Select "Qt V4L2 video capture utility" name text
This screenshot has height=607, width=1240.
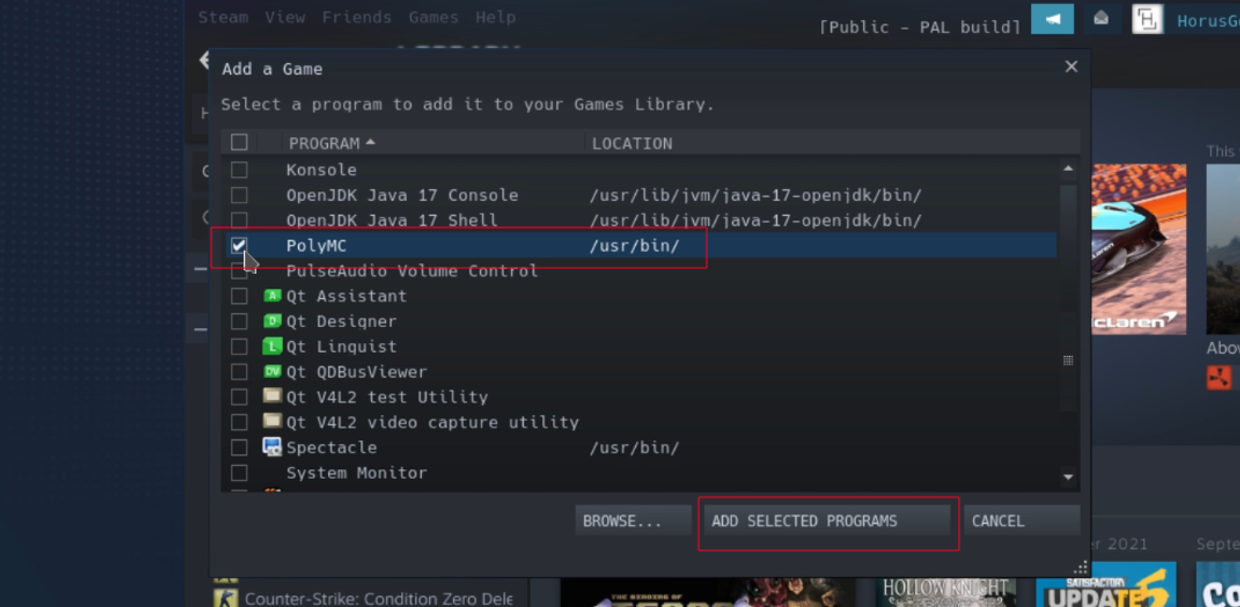pos(433,422)
